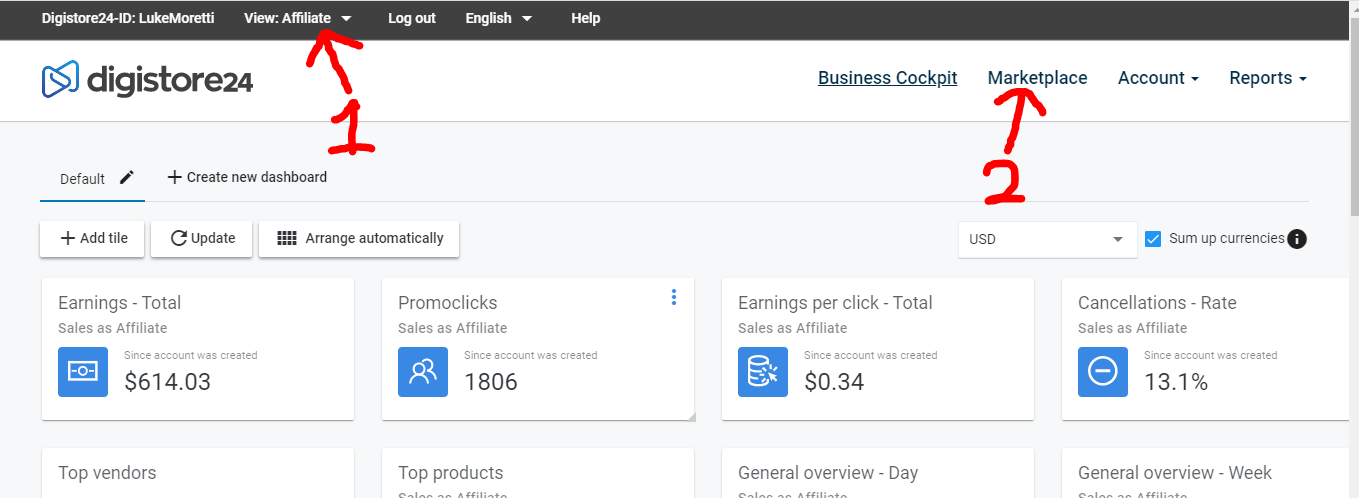Click Log out in top bar
Viewport: 1359px width, 498px height.
click(411, 18)
